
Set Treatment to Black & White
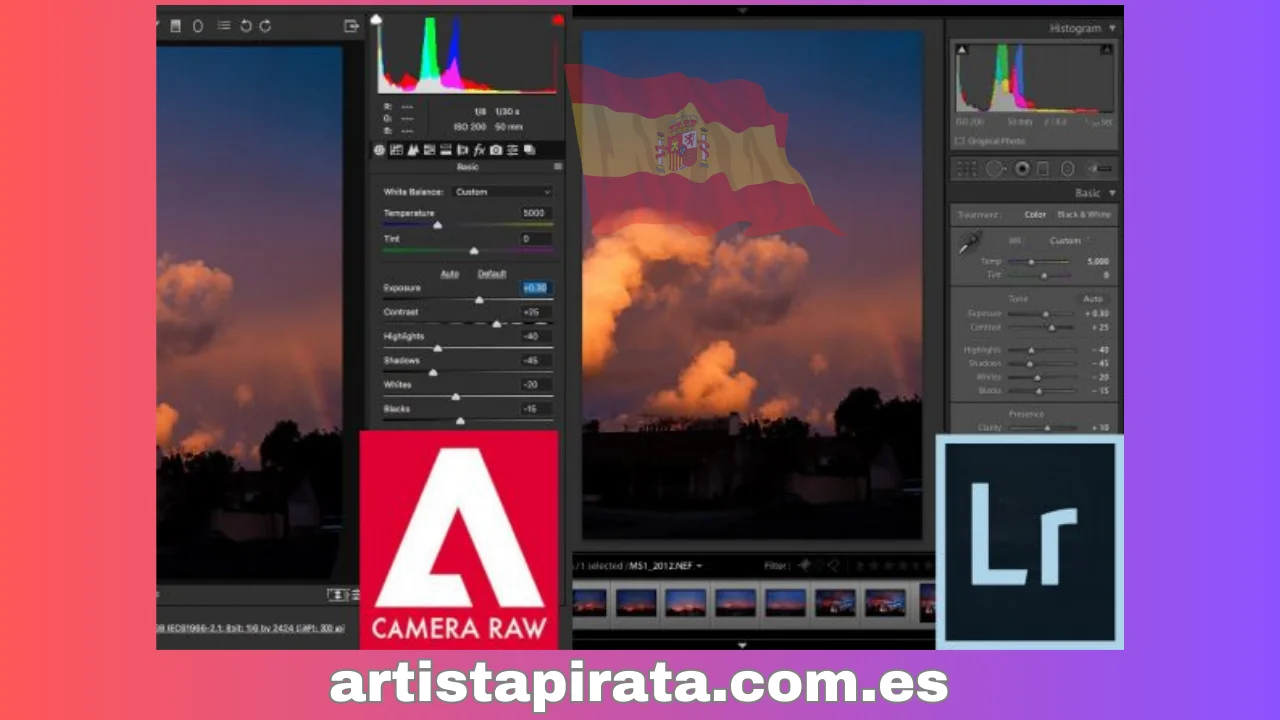tap(1084, 215)
